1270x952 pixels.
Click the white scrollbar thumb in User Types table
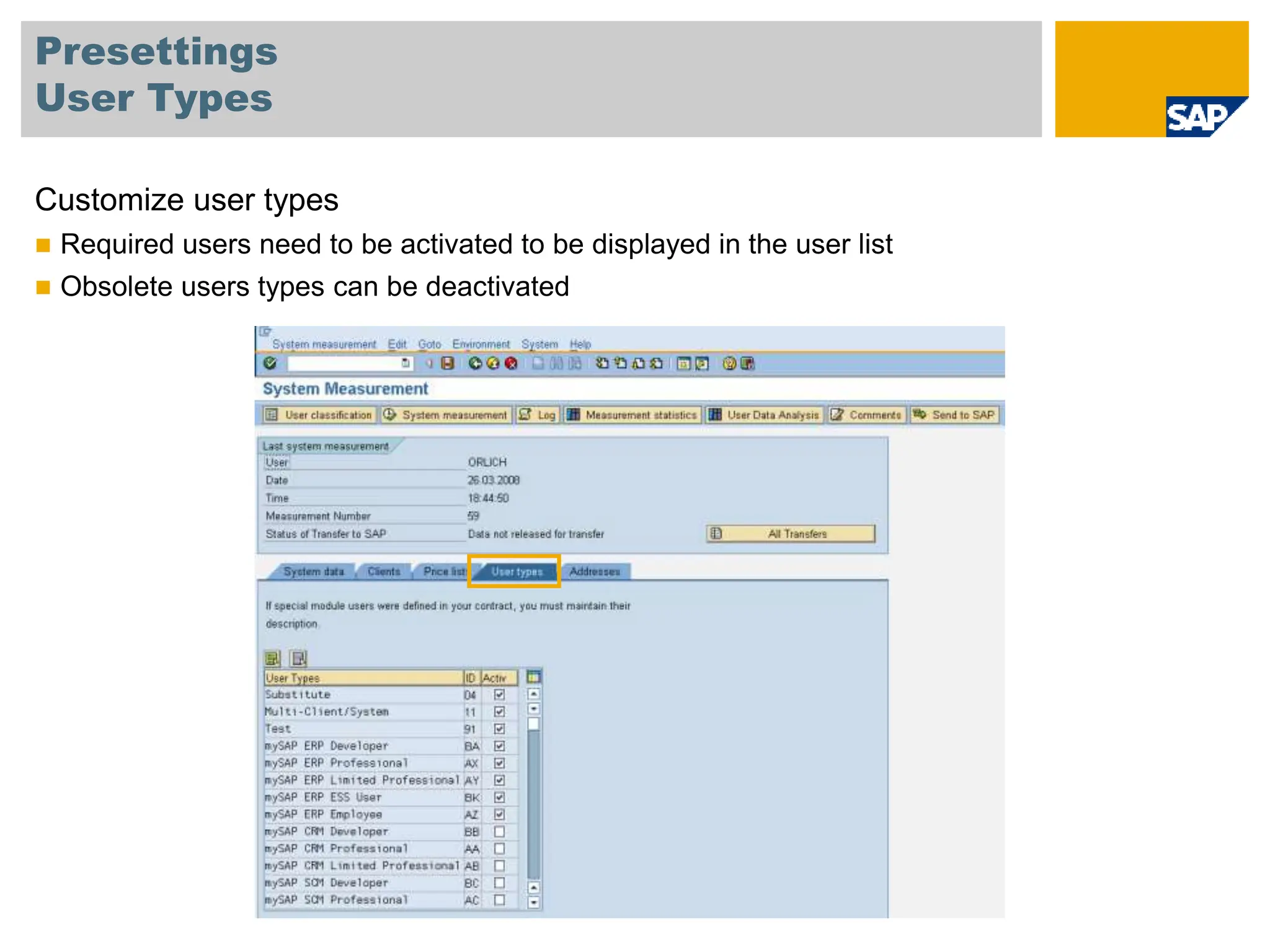coord(533,723)
